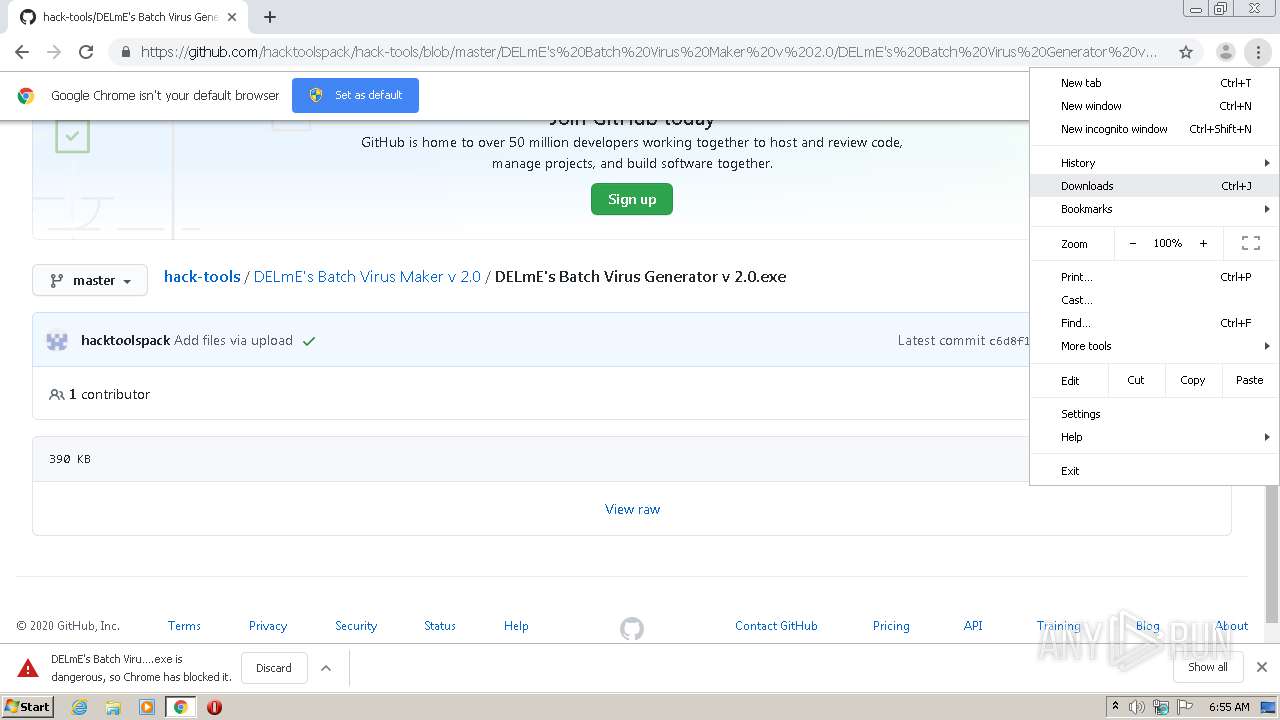This screenshot has height=720, width=1280.
Task: Open media player from taskbar
Action: point(147,707)
